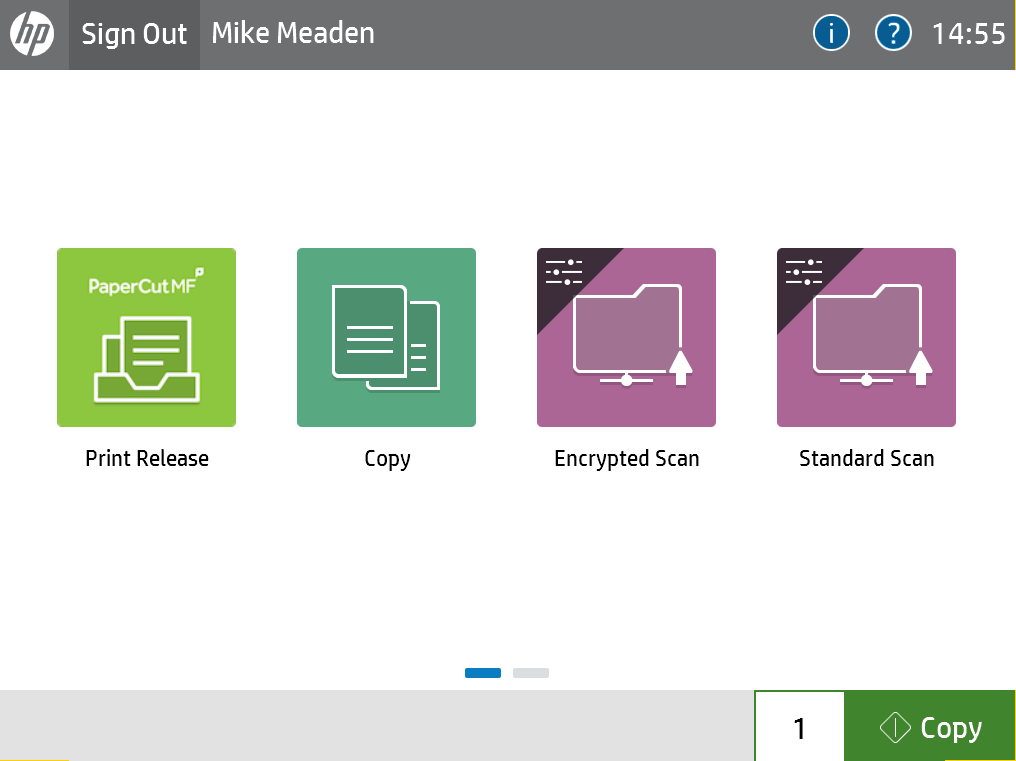The width and height of the screenshot is (1016, 761).
Task: Open help via the question mark icon
Action: [893, 34]
